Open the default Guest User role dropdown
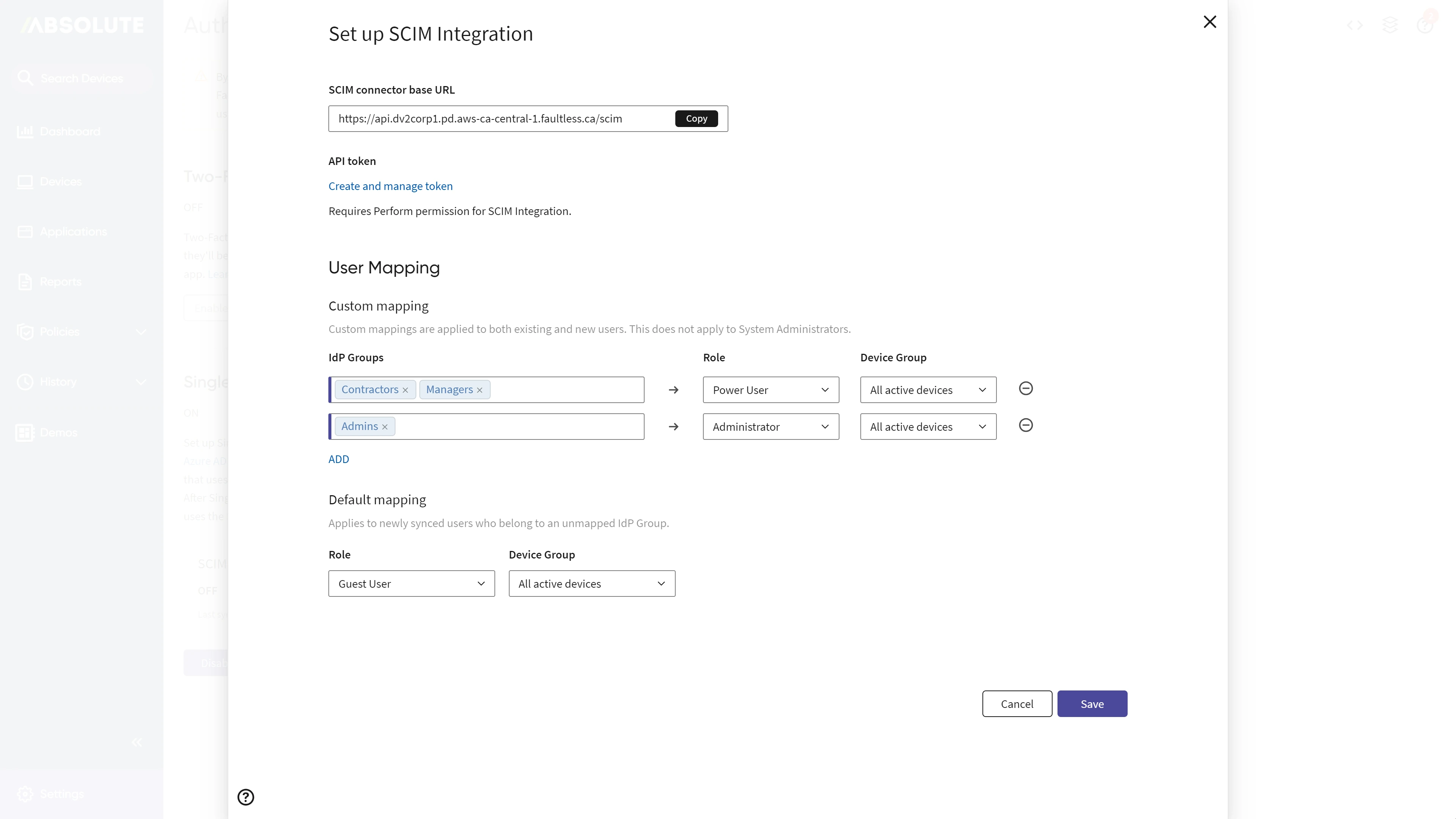Screen dimensions: 1456x819 [x=411, y=584]
